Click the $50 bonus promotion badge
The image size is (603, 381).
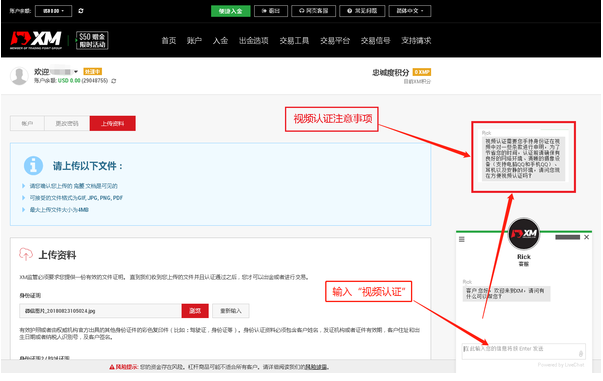click(92, 40)
